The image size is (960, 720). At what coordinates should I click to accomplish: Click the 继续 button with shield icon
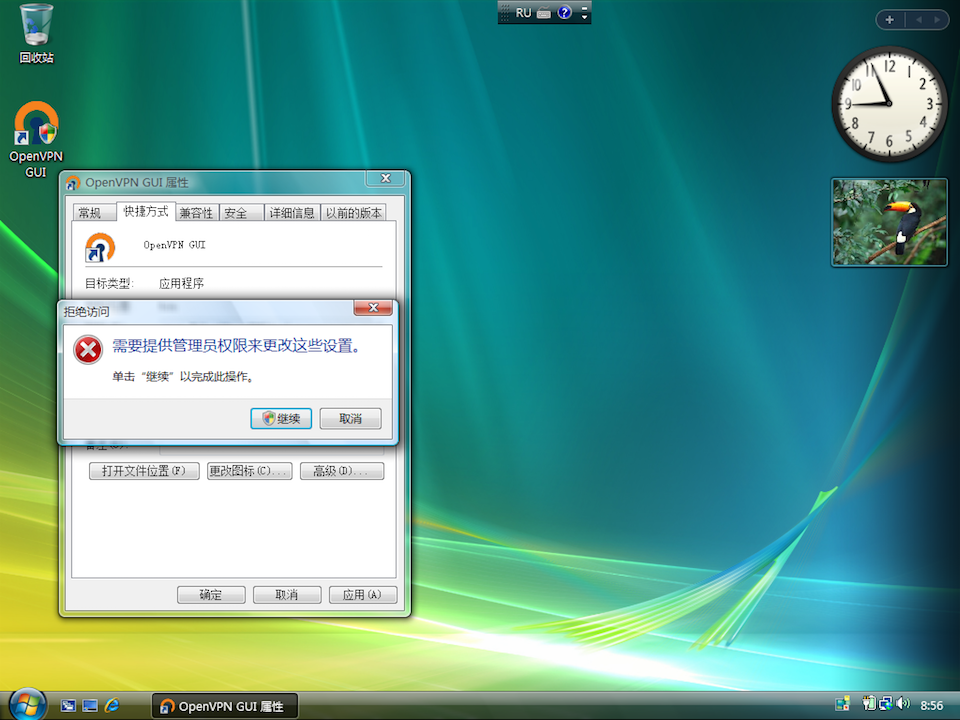click(281, 419)
